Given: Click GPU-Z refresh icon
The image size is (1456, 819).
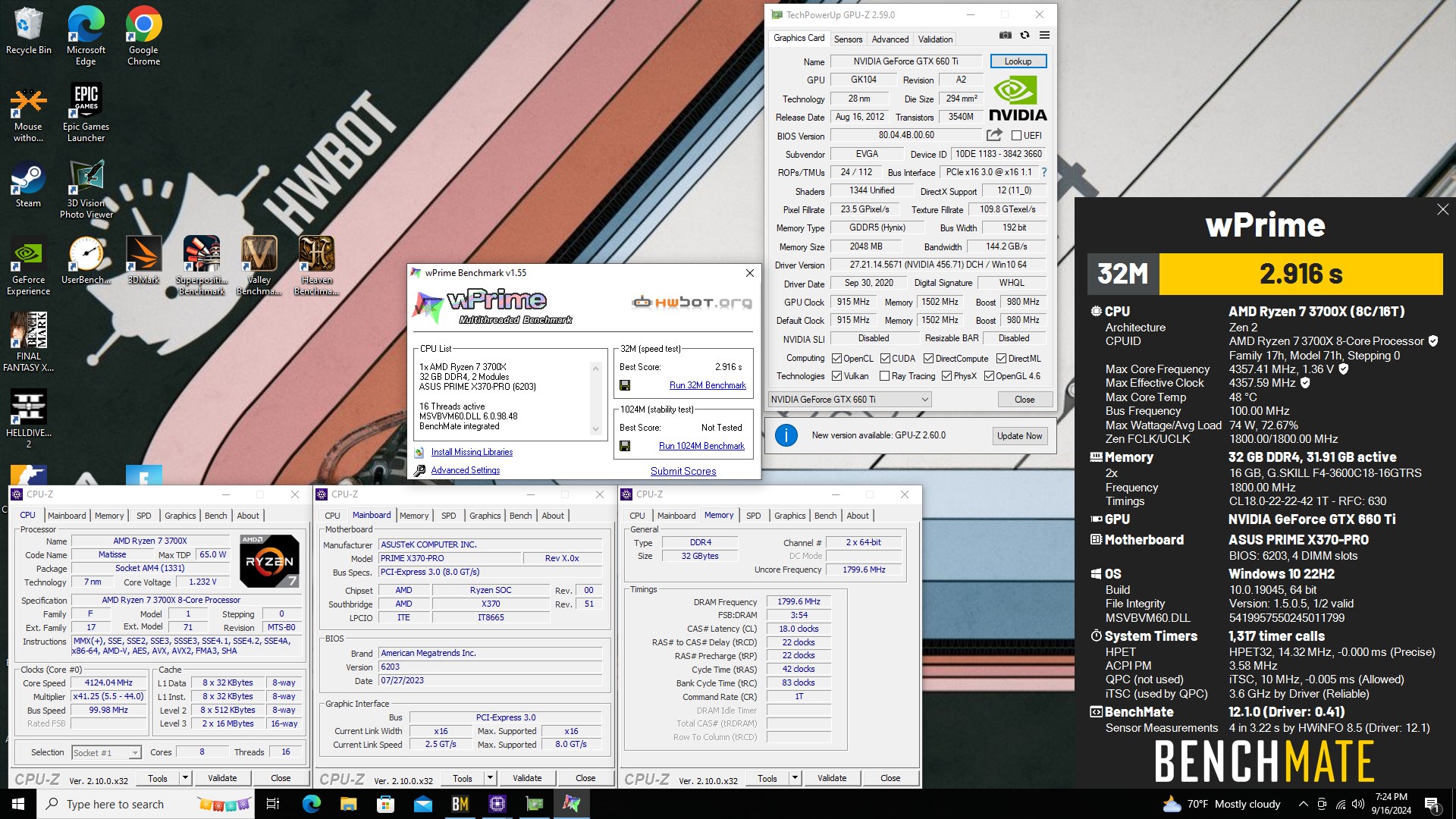Looking at the screenshot, I should tap(1025, 36).
